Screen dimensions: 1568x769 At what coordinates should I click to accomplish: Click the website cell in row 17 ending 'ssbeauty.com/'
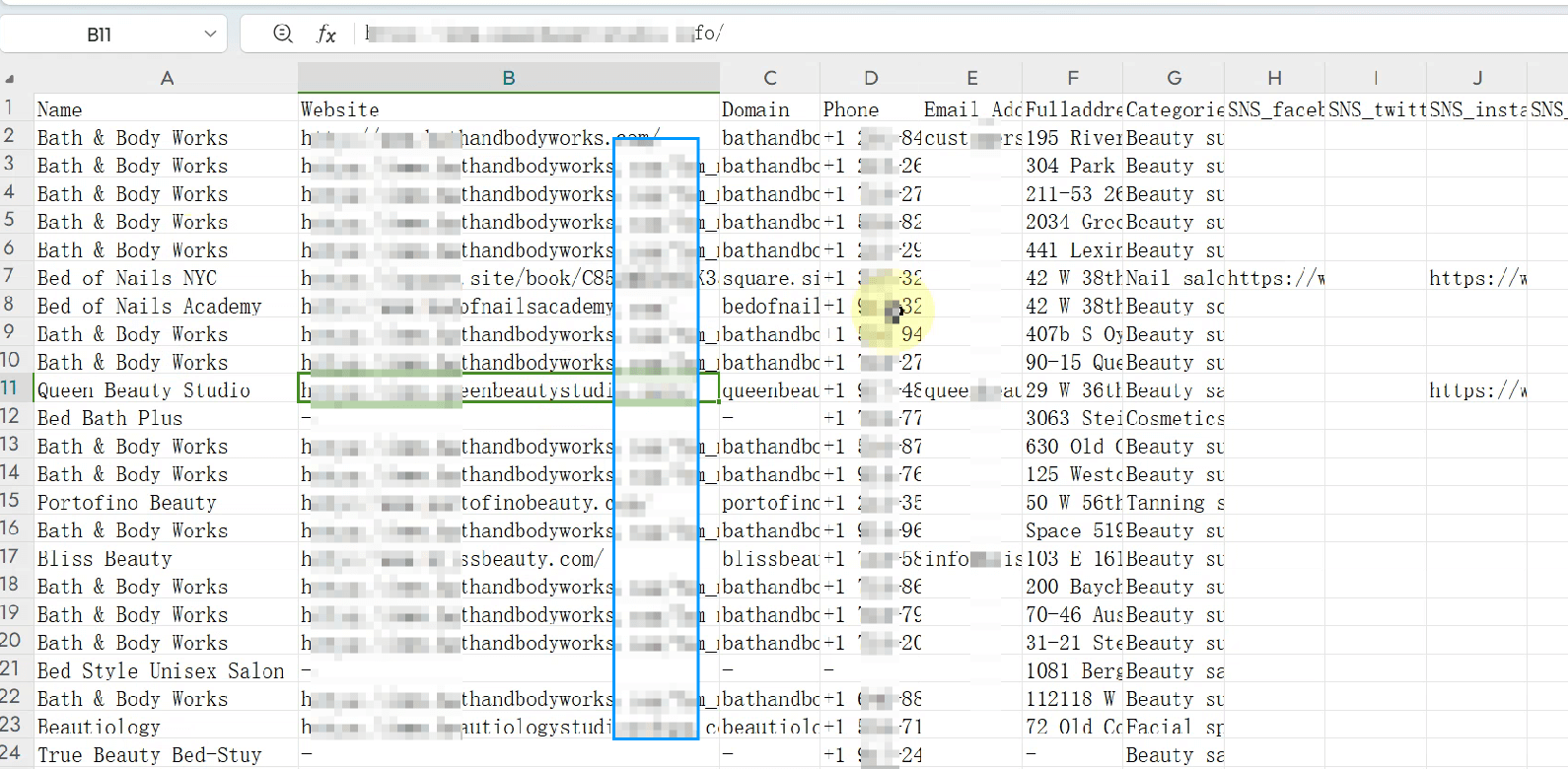[509, 559]
